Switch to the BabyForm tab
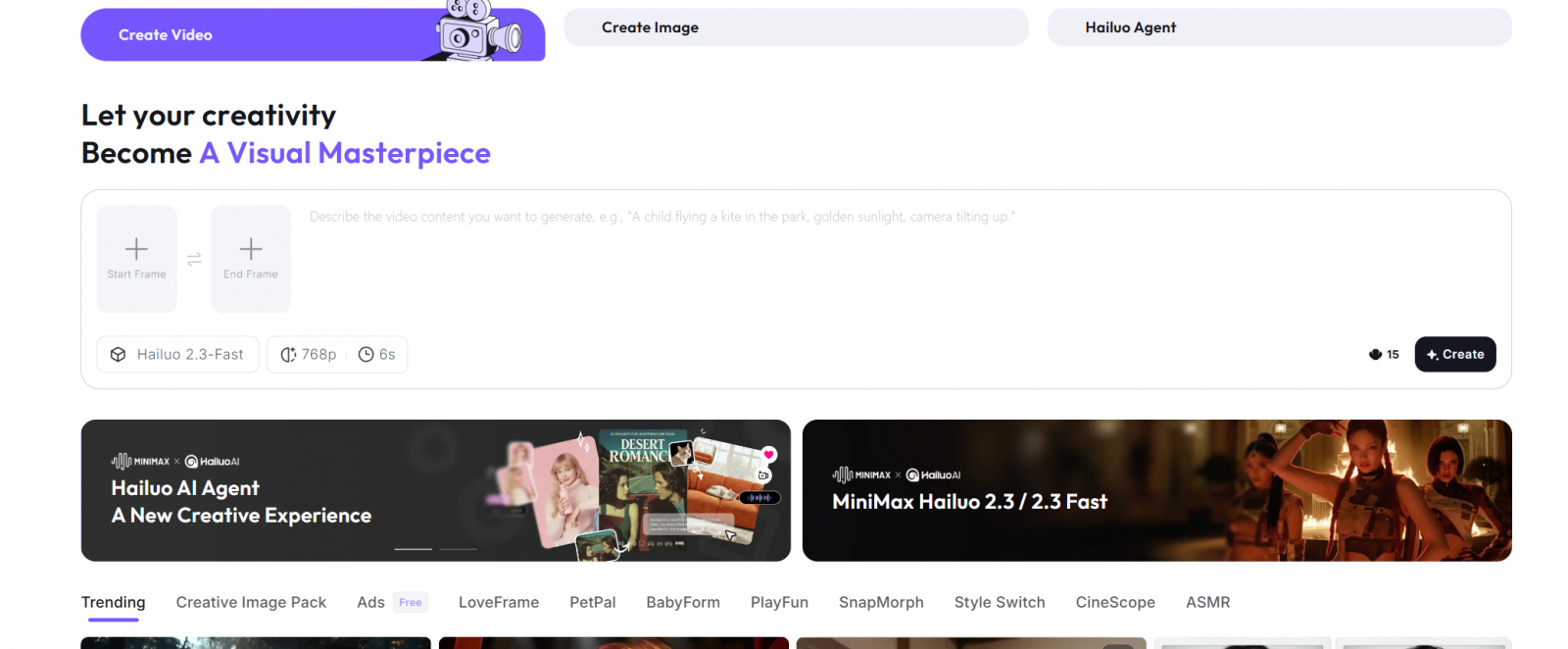Viewport: 1568px width, 649px height. 683,602
